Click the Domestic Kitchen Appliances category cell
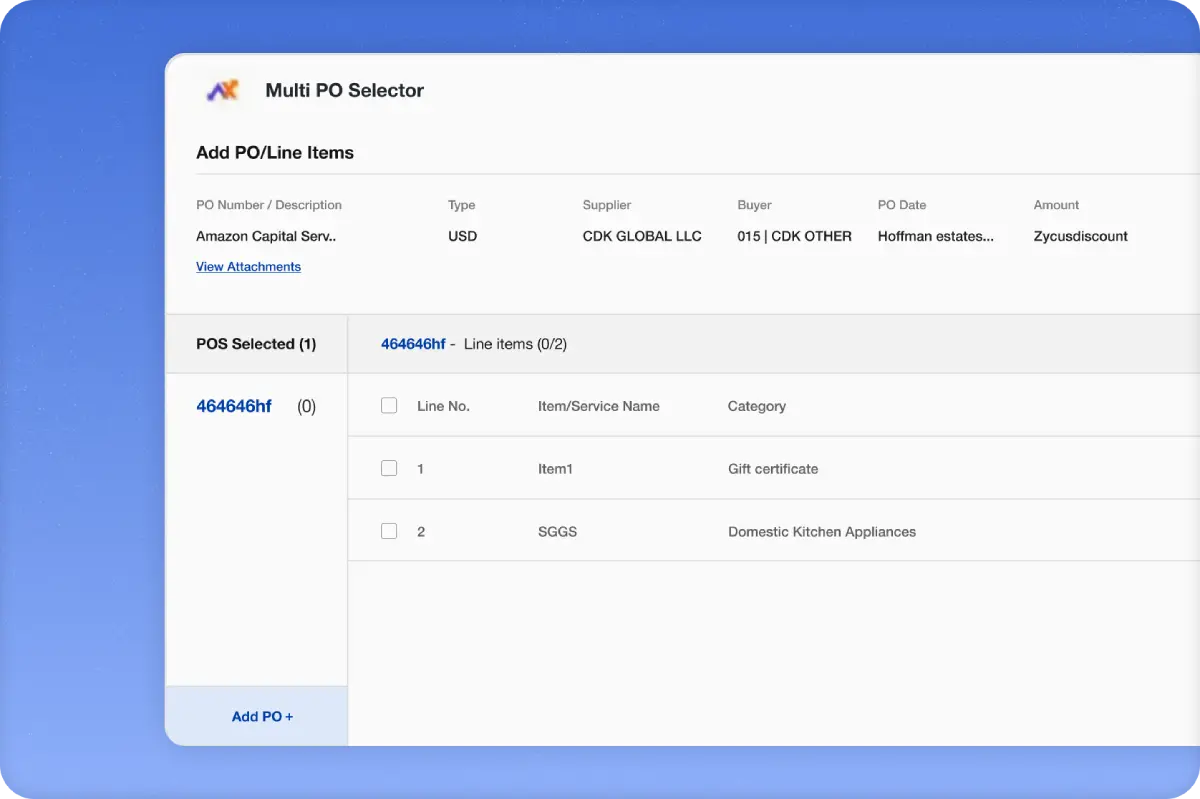The image size is (1200, 799). (x=821, y=532)
